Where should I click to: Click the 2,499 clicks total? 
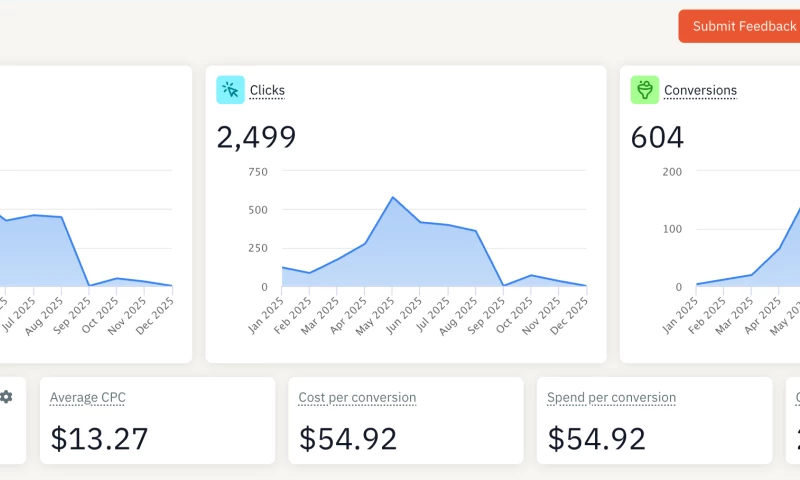click(256, 137)
